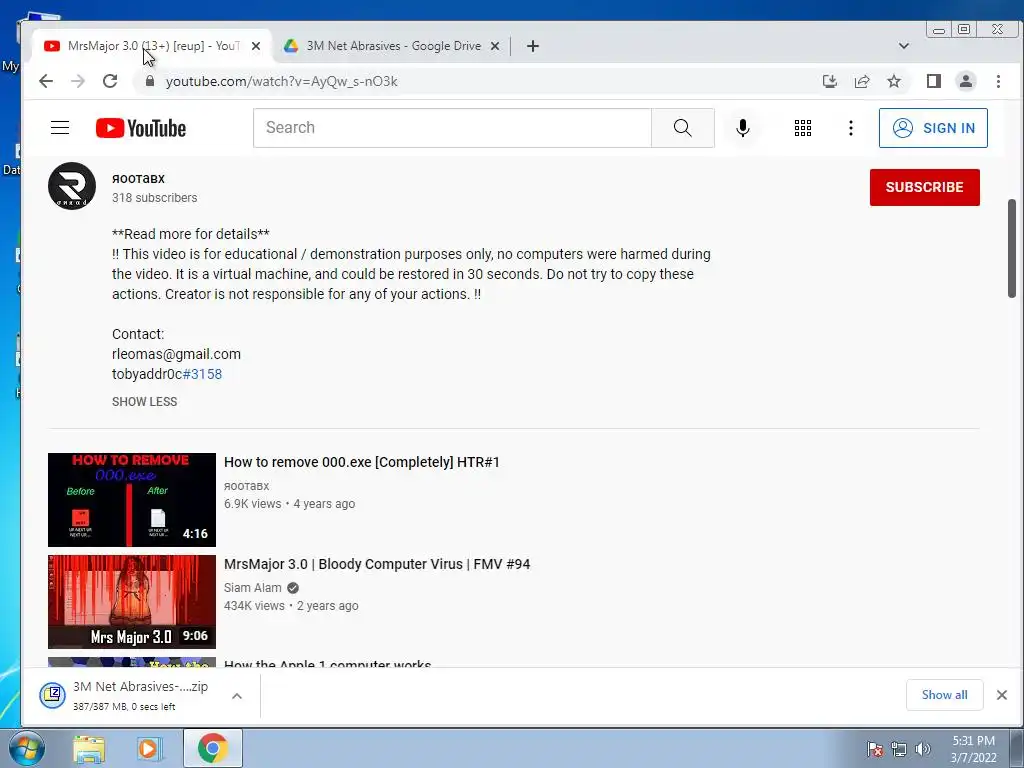
Task: Open YouTube apps grid
Action: coord(803,128)
